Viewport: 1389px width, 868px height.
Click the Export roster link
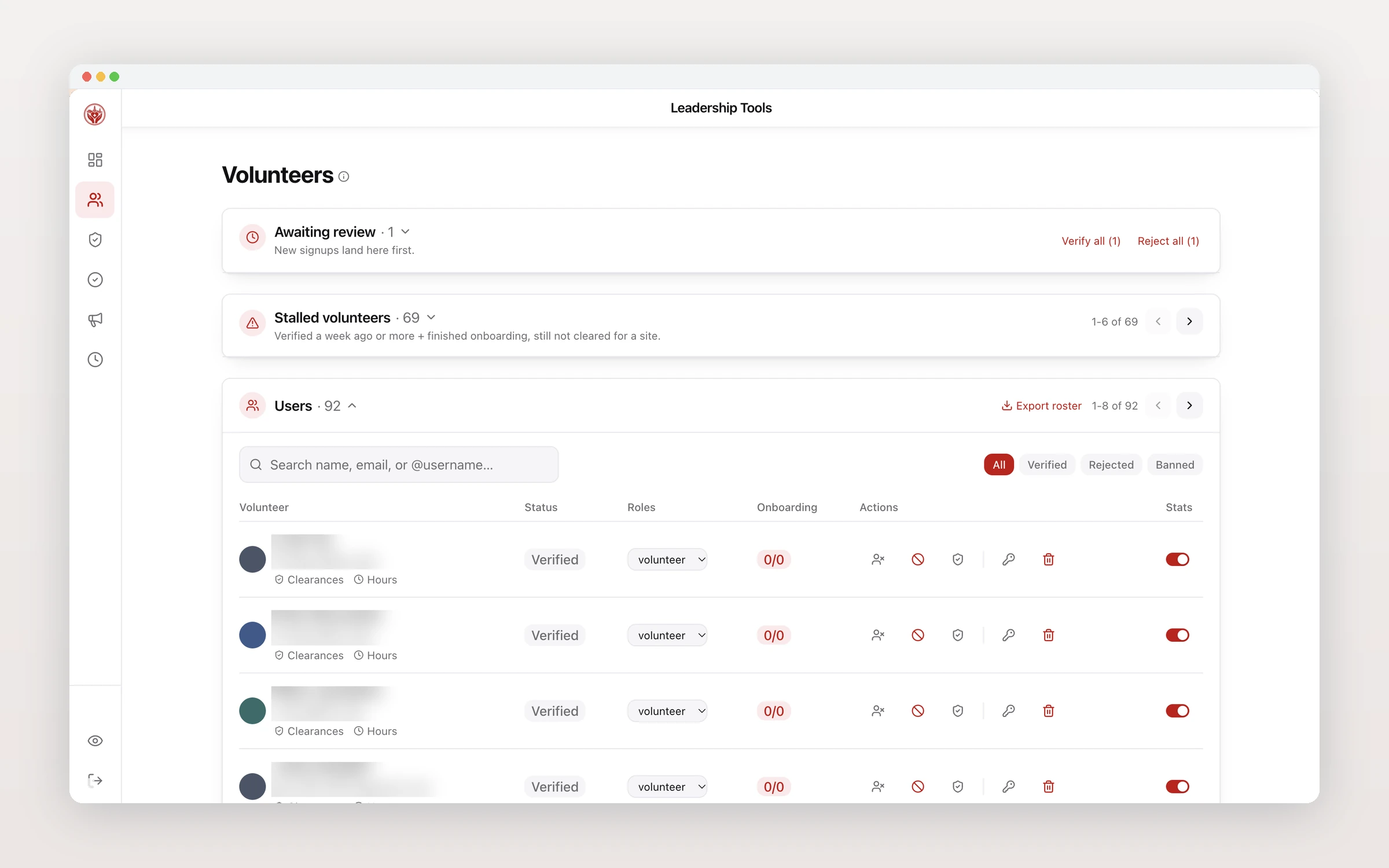[1041, 406]
